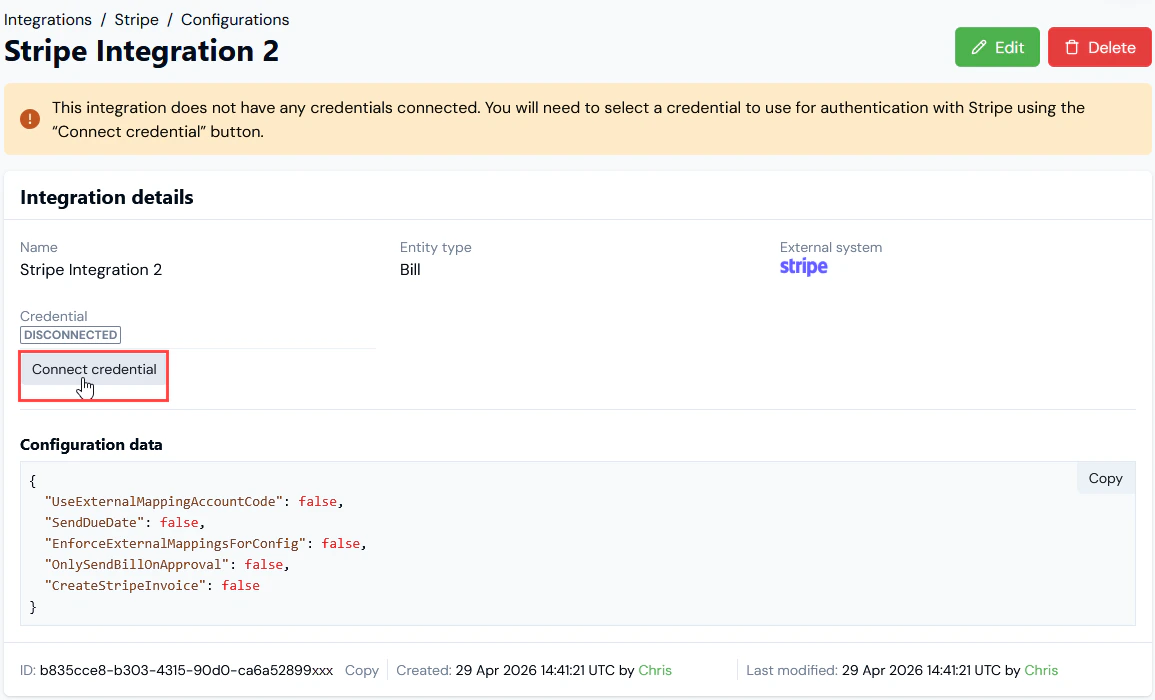1155x700 pixels.
Task: Click the UseExternalMappingAccountCode JSON line
Action: tap(194, 501)
